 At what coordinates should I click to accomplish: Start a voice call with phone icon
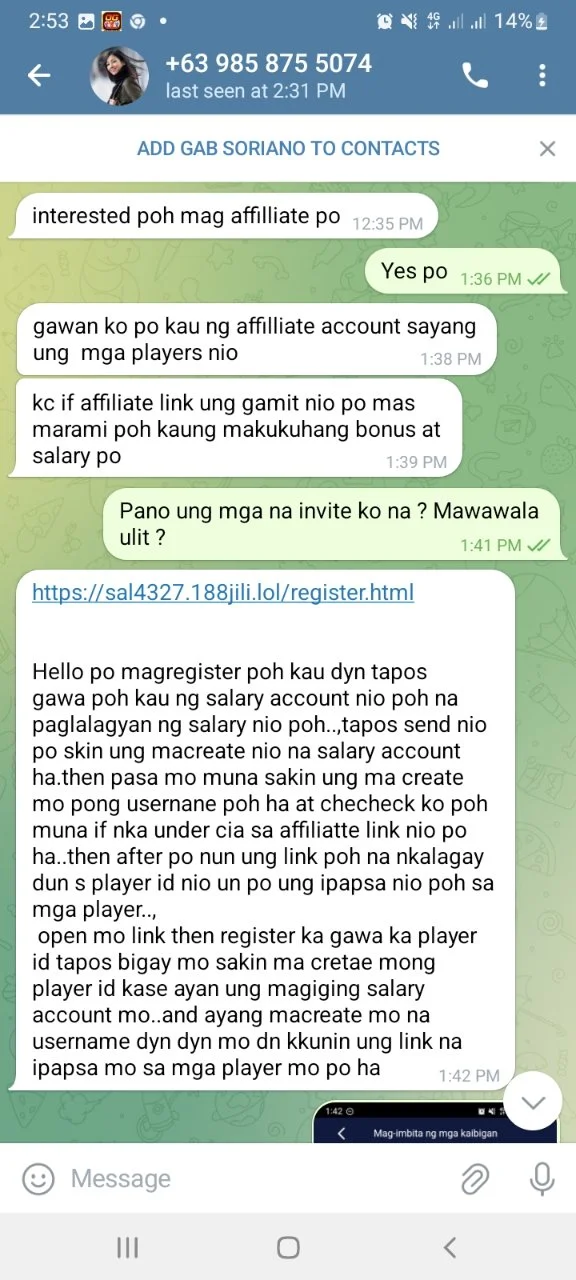pyautogui.click(x=475, y=75)
